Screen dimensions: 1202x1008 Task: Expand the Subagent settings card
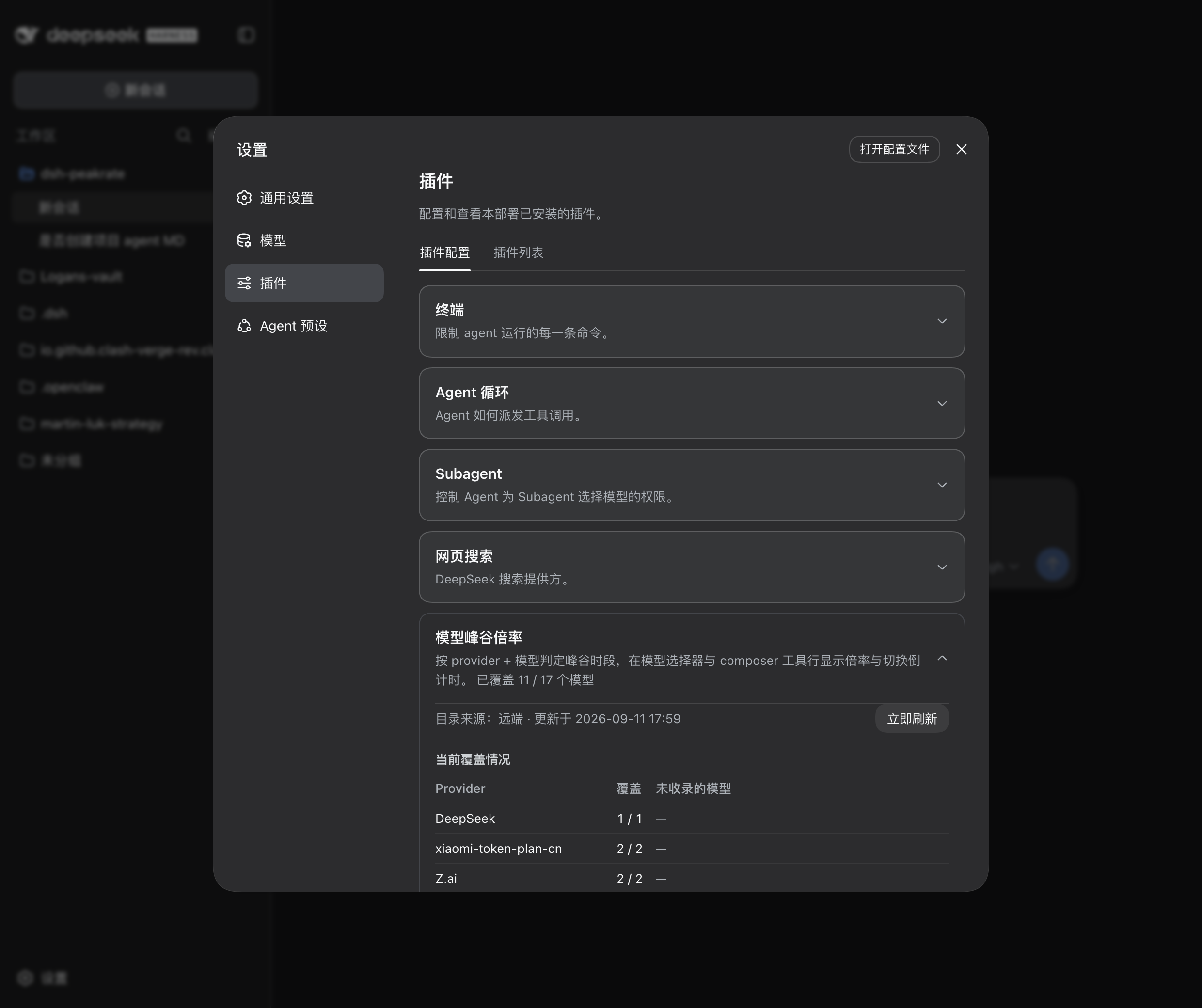tap(692, 485)
